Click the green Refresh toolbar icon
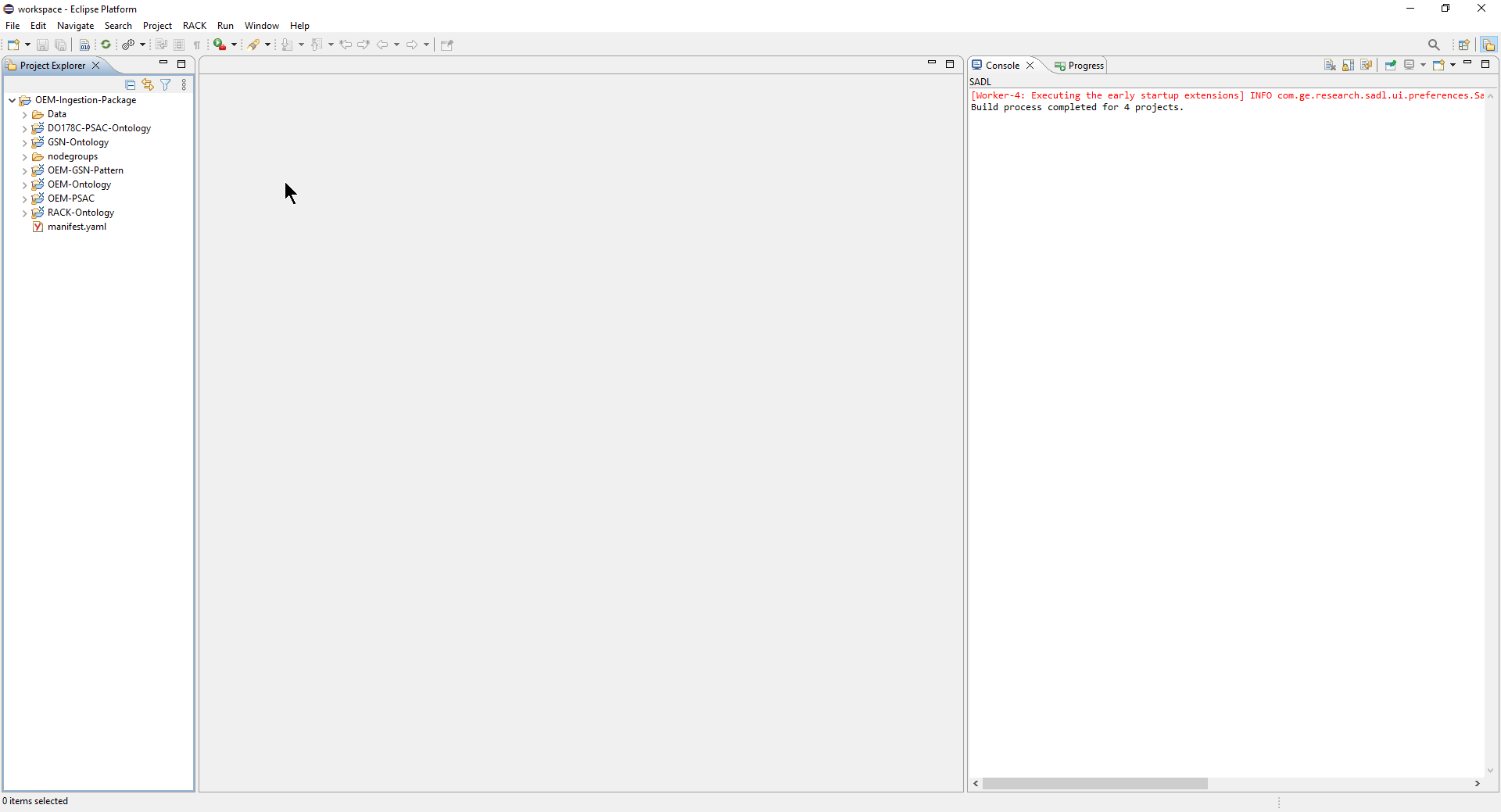This screenshot has width=1501, height=812. click(106, 45)
